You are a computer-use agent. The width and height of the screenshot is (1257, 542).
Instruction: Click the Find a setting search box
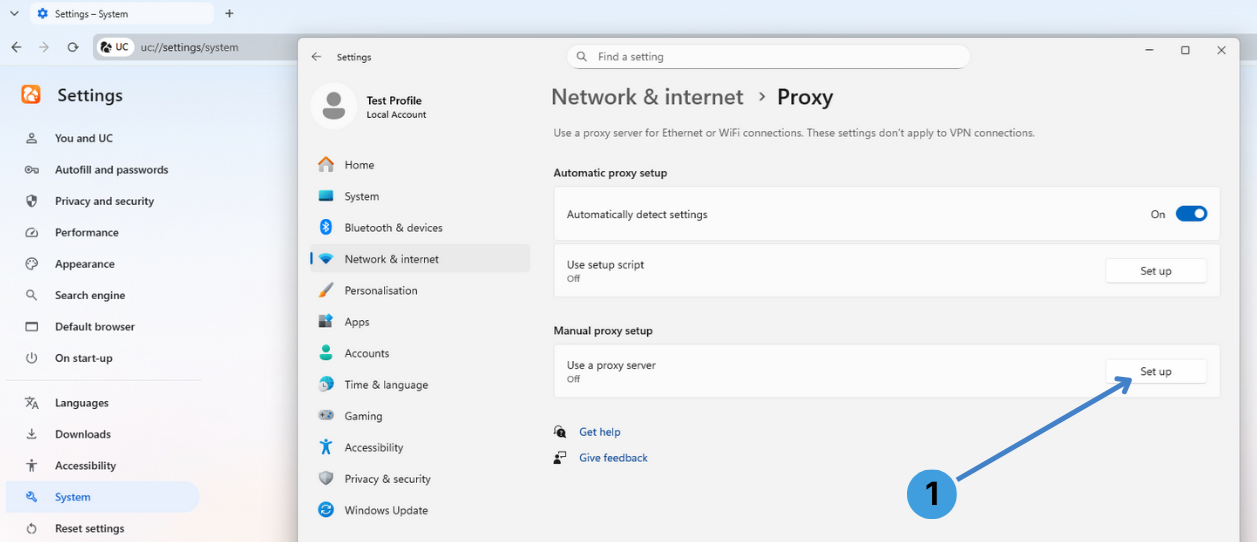tap(768, 57)
